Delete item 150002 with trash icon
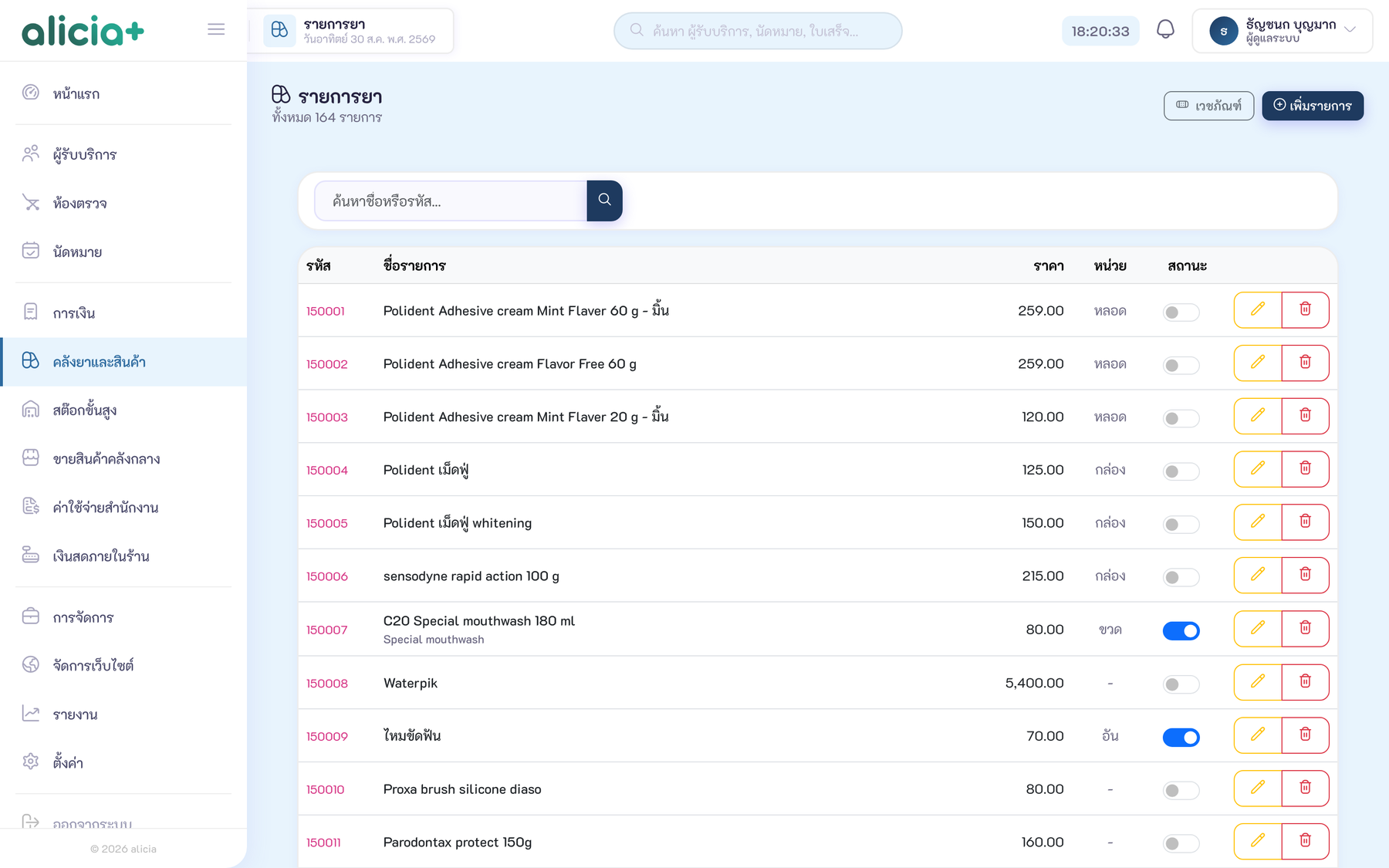This screenshot has width=1389, height=868. click(1306, 363)
